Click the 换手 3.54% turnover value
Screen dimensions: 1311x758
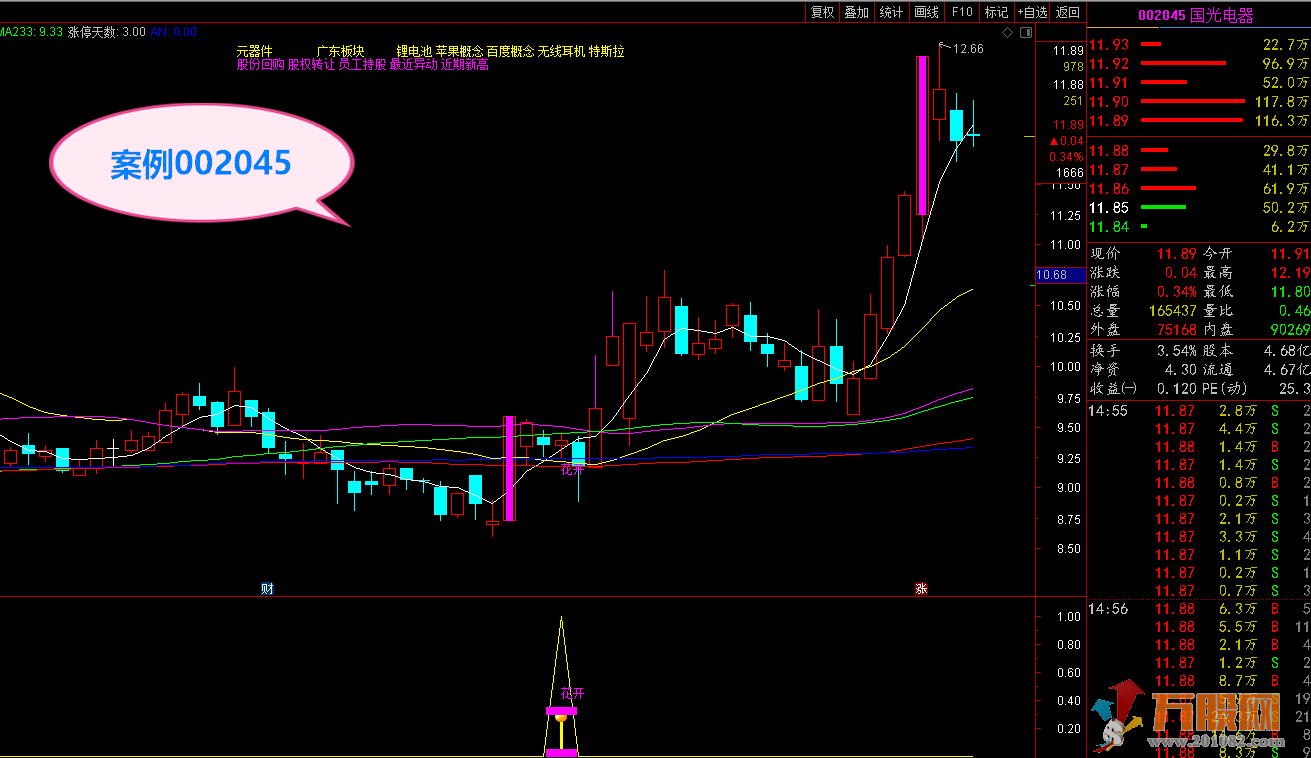pos(1176,351)
